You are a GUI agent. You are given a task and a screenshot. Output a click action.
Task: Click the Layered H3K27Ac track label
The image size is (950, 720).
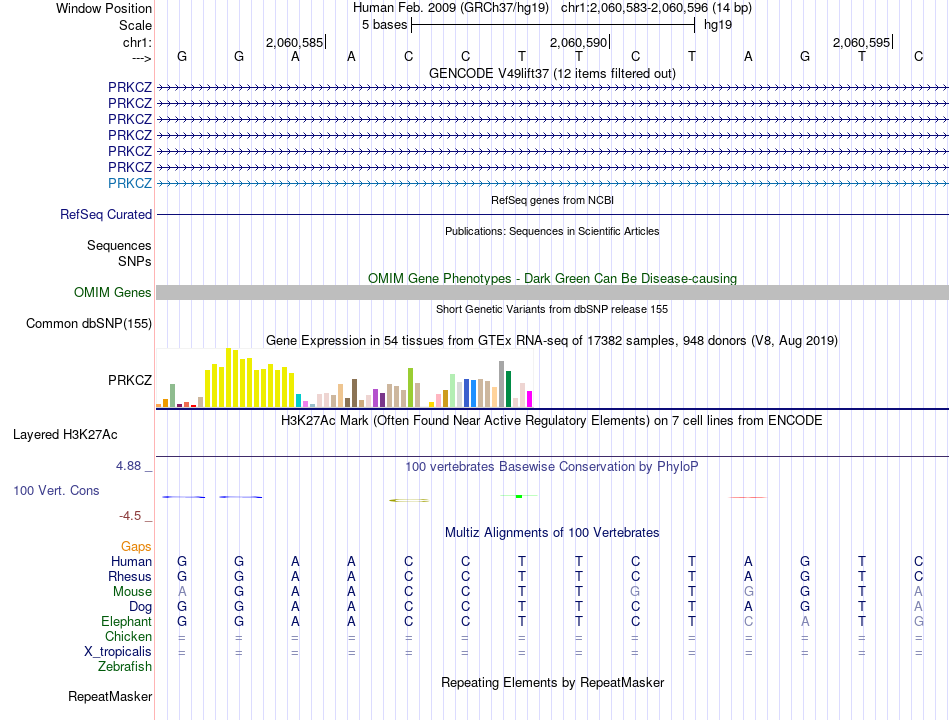pyautogui.click(x=65, y=435)
